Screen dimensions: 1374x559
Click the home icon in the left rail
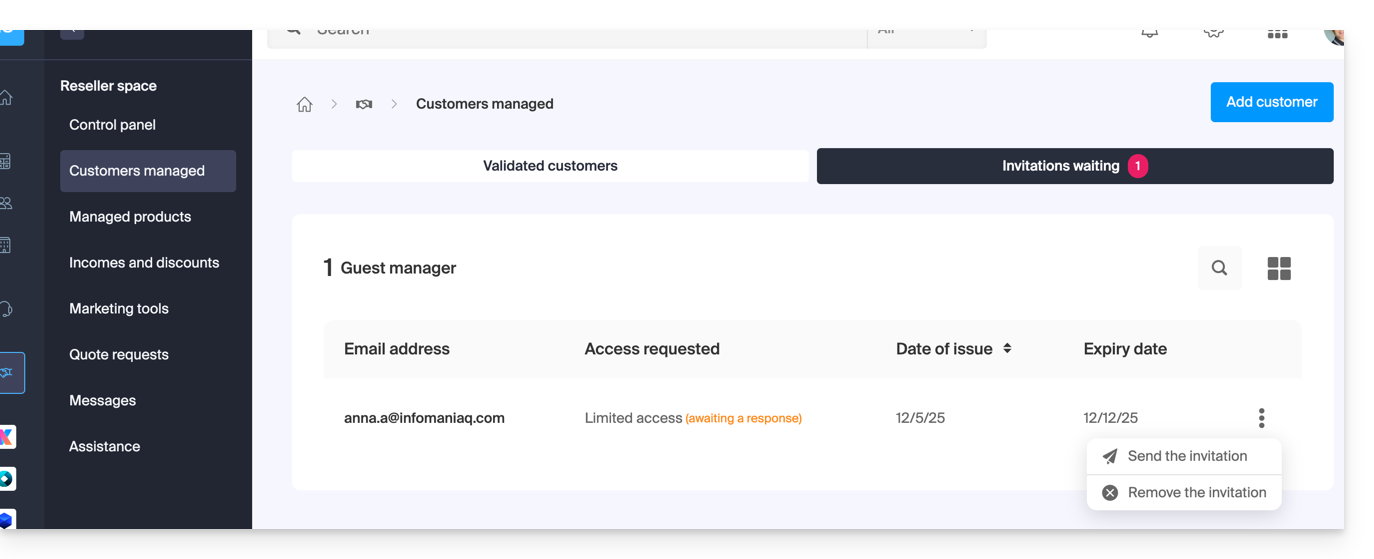click(x=7, y=98)
